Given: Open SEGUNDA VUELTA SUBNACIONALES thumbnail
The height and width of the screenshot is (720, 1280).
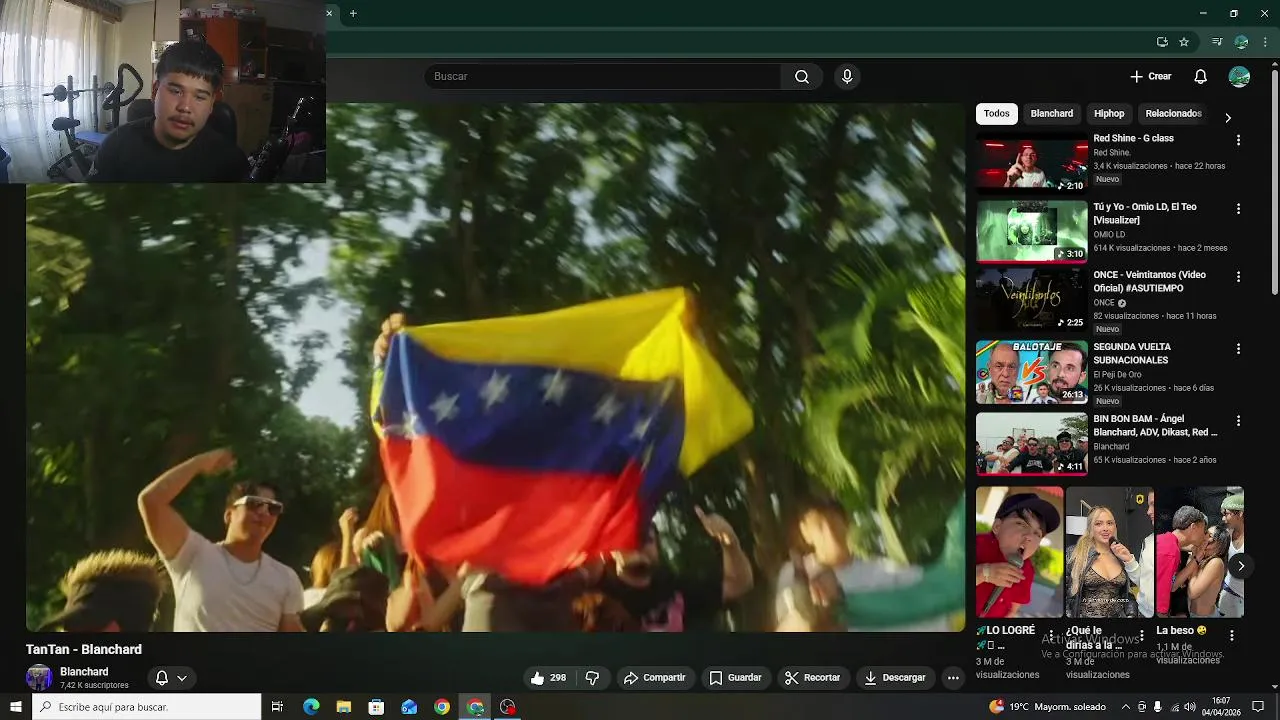Looking at the screenshot, I should [1032, 372].
